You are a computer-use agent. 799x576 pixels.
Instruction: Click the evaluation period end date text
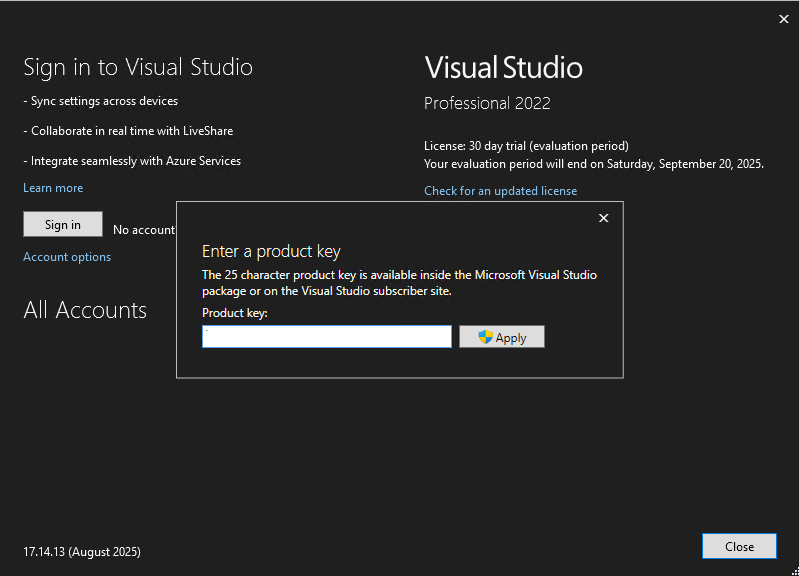594,164
